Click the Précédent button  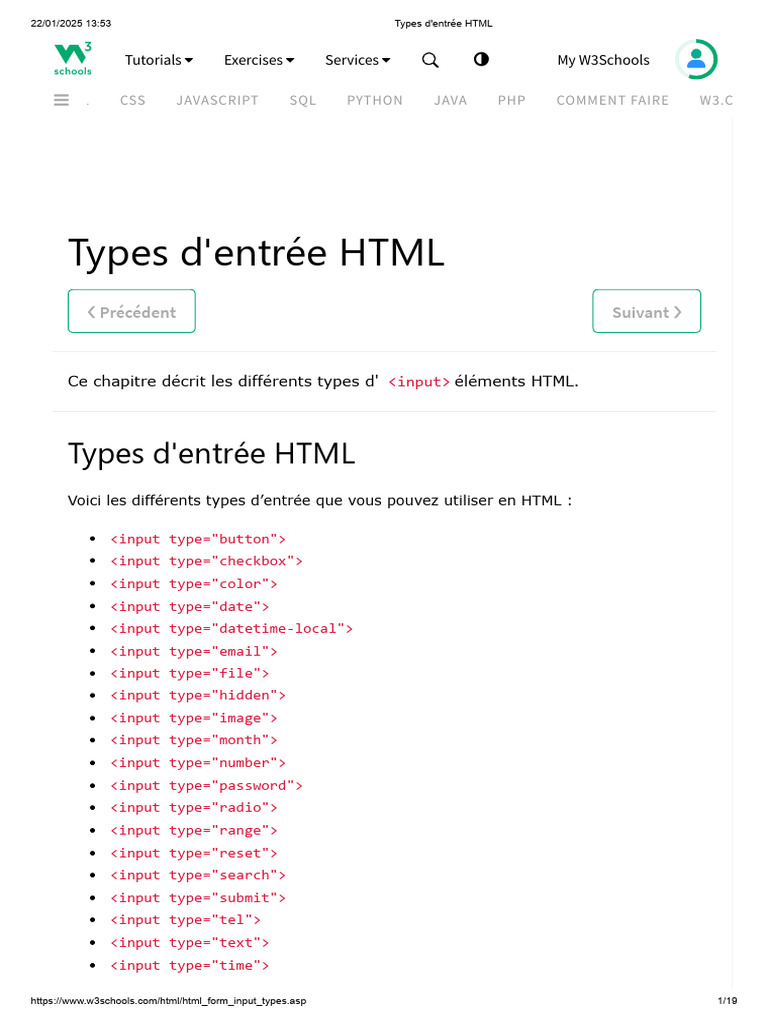pyautogui.click(x=131, y=311)
